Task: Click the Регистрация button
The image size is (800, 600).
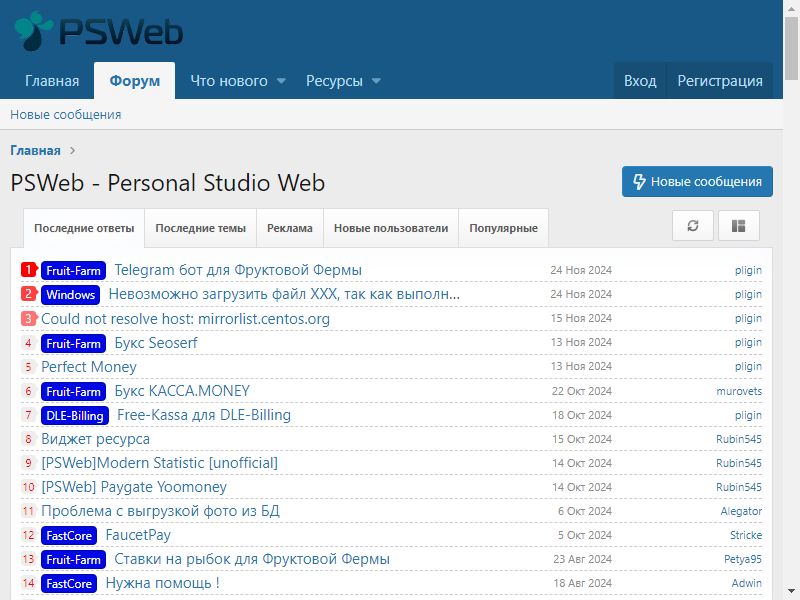Action: 720,81
